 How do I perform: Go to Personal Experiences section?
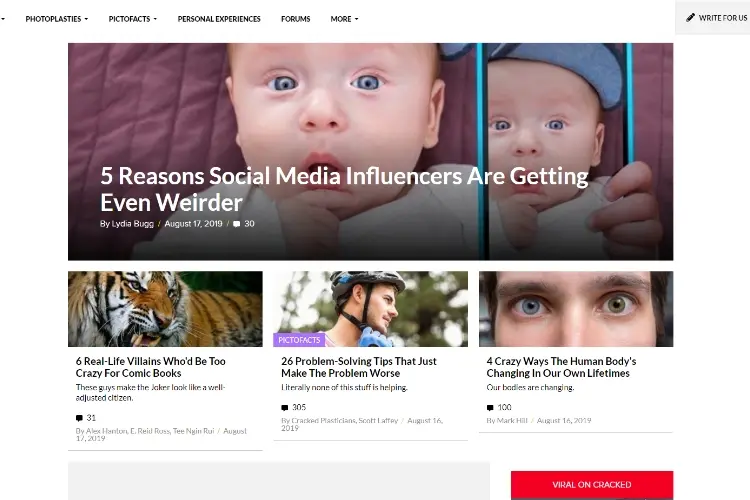[219, 19]
